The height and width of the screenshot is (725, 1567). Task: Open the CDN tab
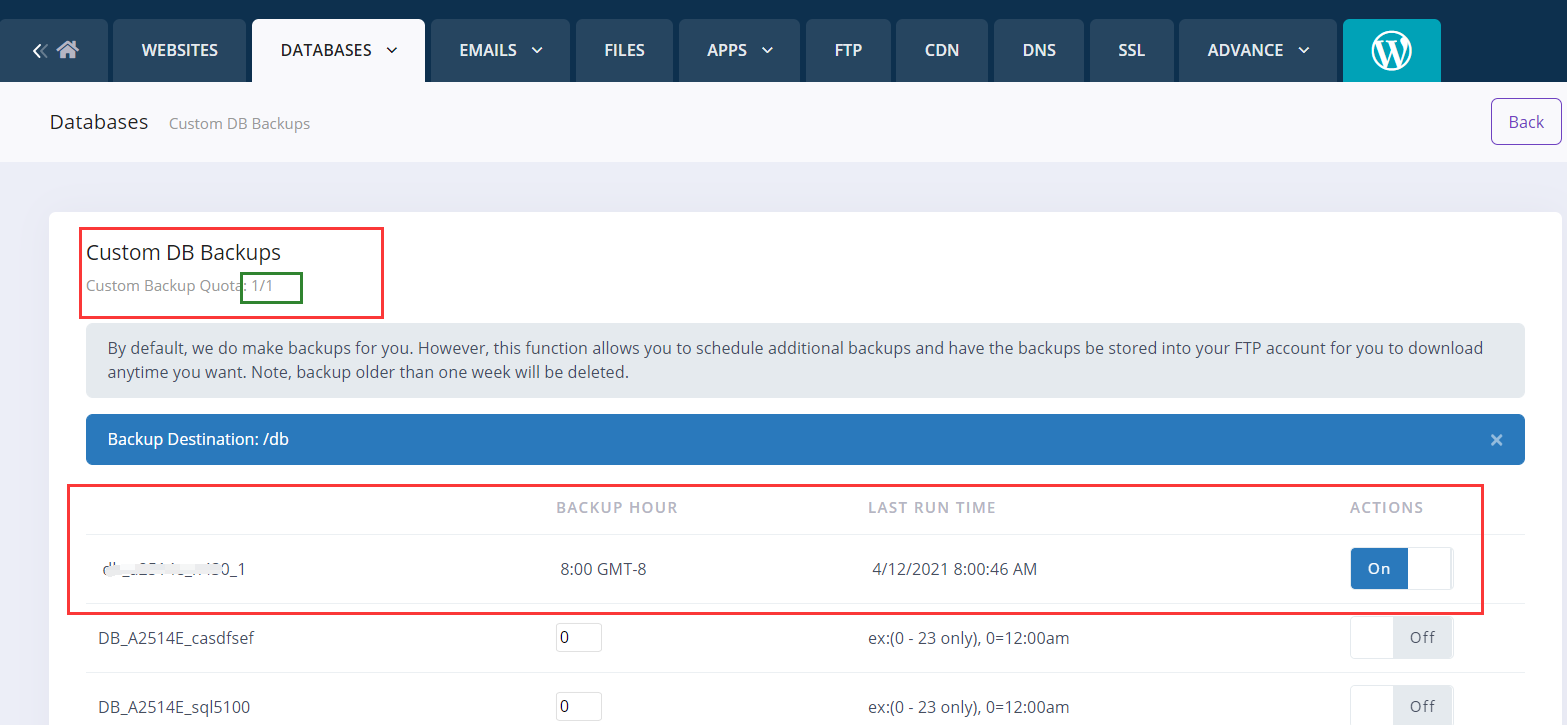tap(942, 50)
